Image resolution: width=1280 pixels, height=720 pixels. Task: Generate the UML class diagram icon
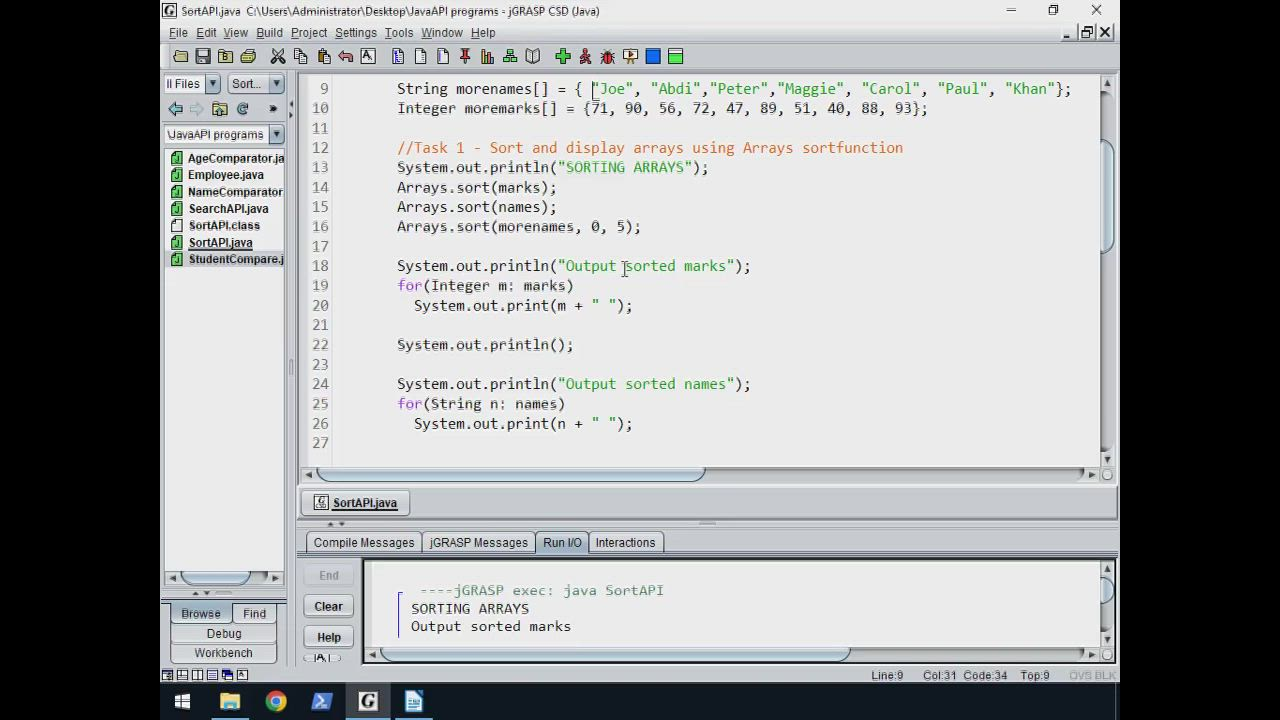510,57
